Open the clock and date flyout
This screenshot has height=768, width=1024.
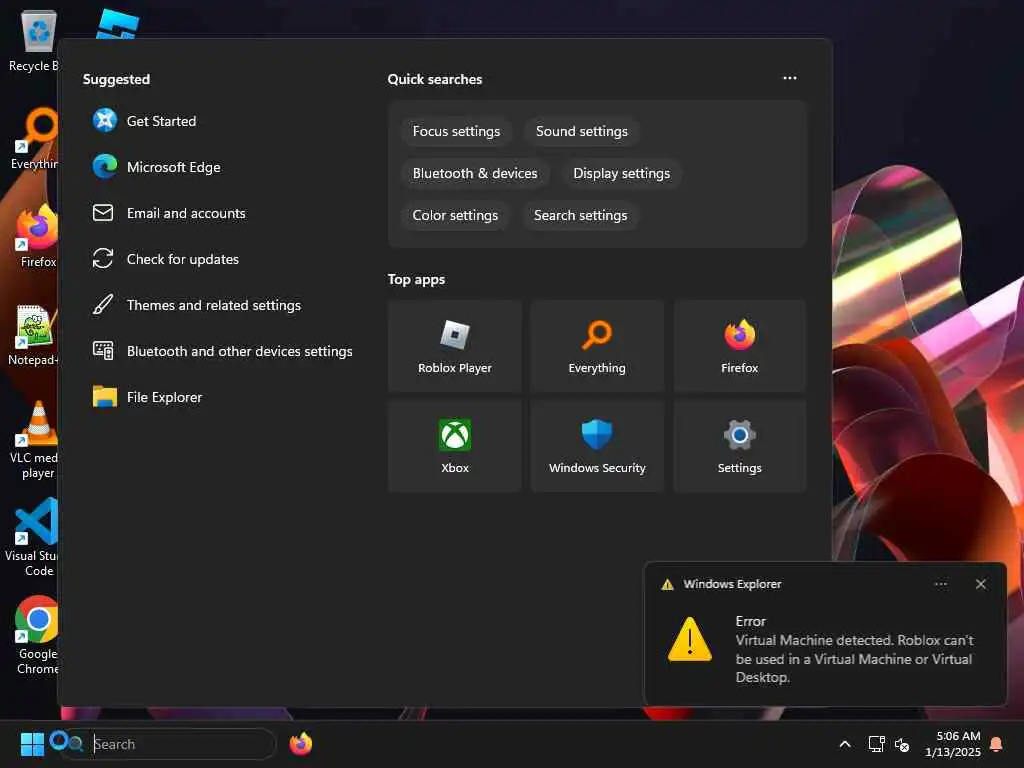tap(953, 744)
